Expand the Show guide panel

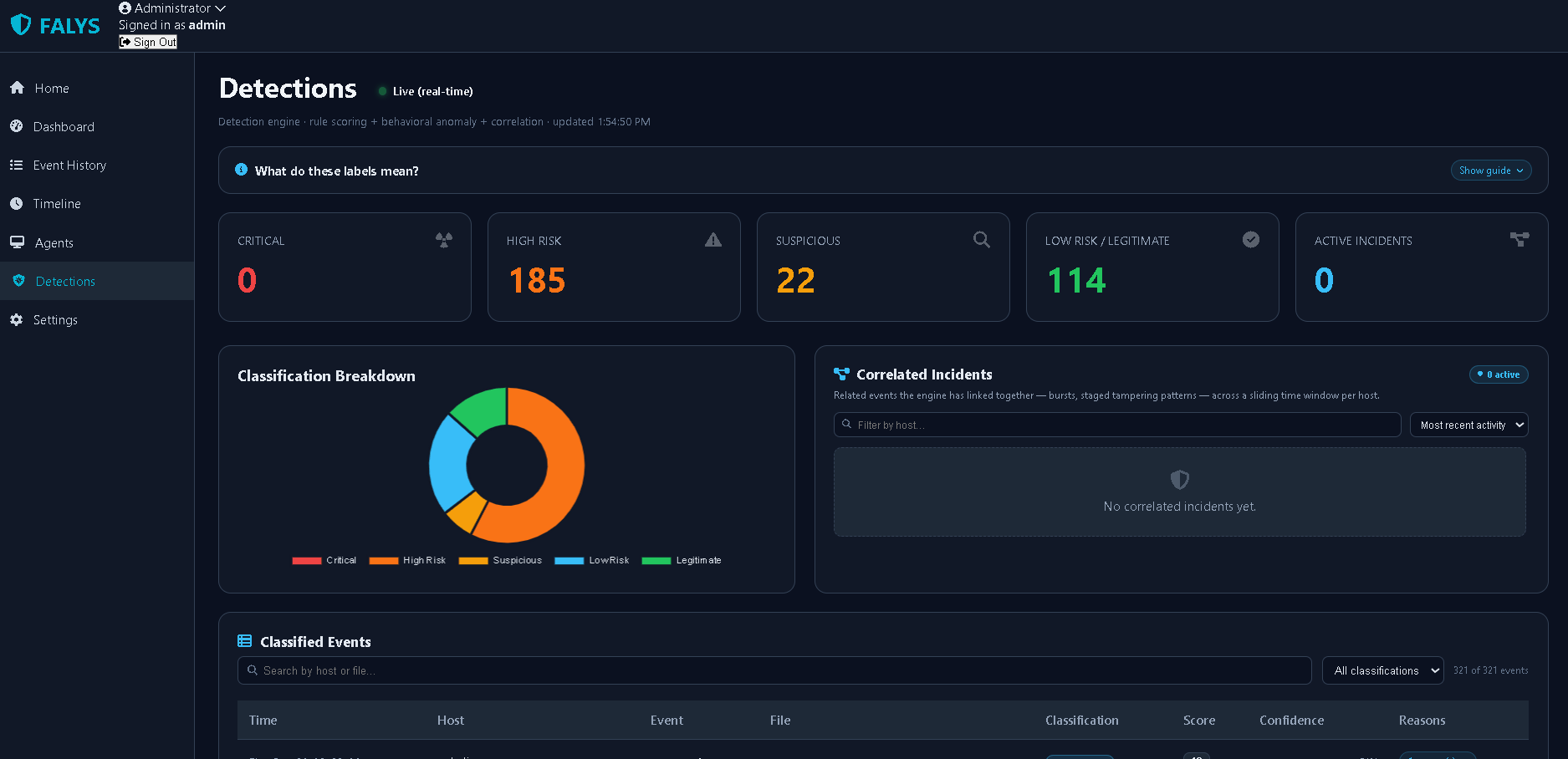click(1491, 171)
